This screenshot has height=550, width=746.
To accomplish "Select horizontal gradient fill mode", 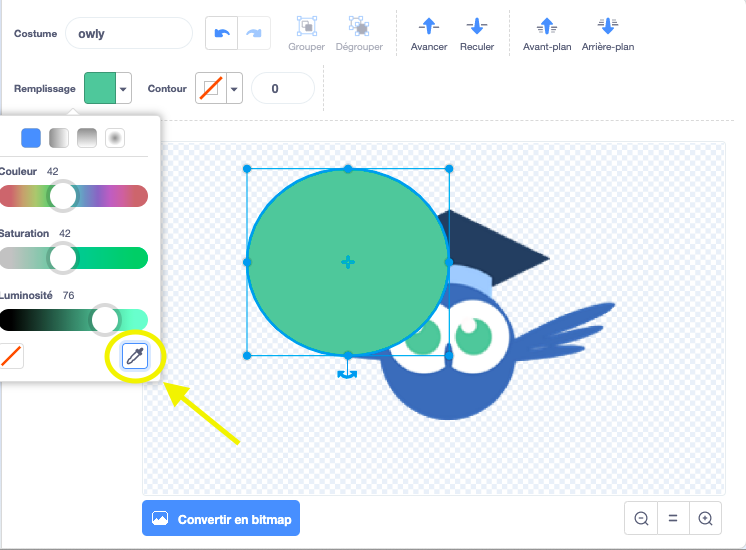I will [59, 138].
